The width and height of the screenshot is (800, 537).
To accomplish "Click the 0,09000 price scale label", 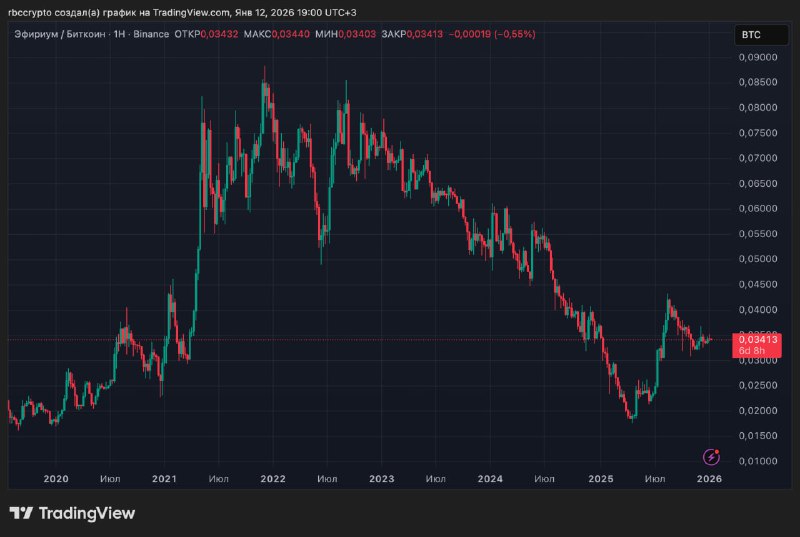I will [757, 57].
